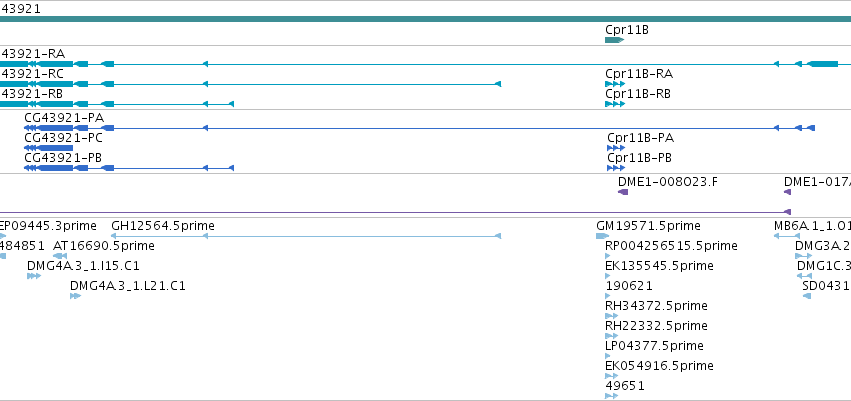Open the CG43921-PA label

(x=64, y=118)
